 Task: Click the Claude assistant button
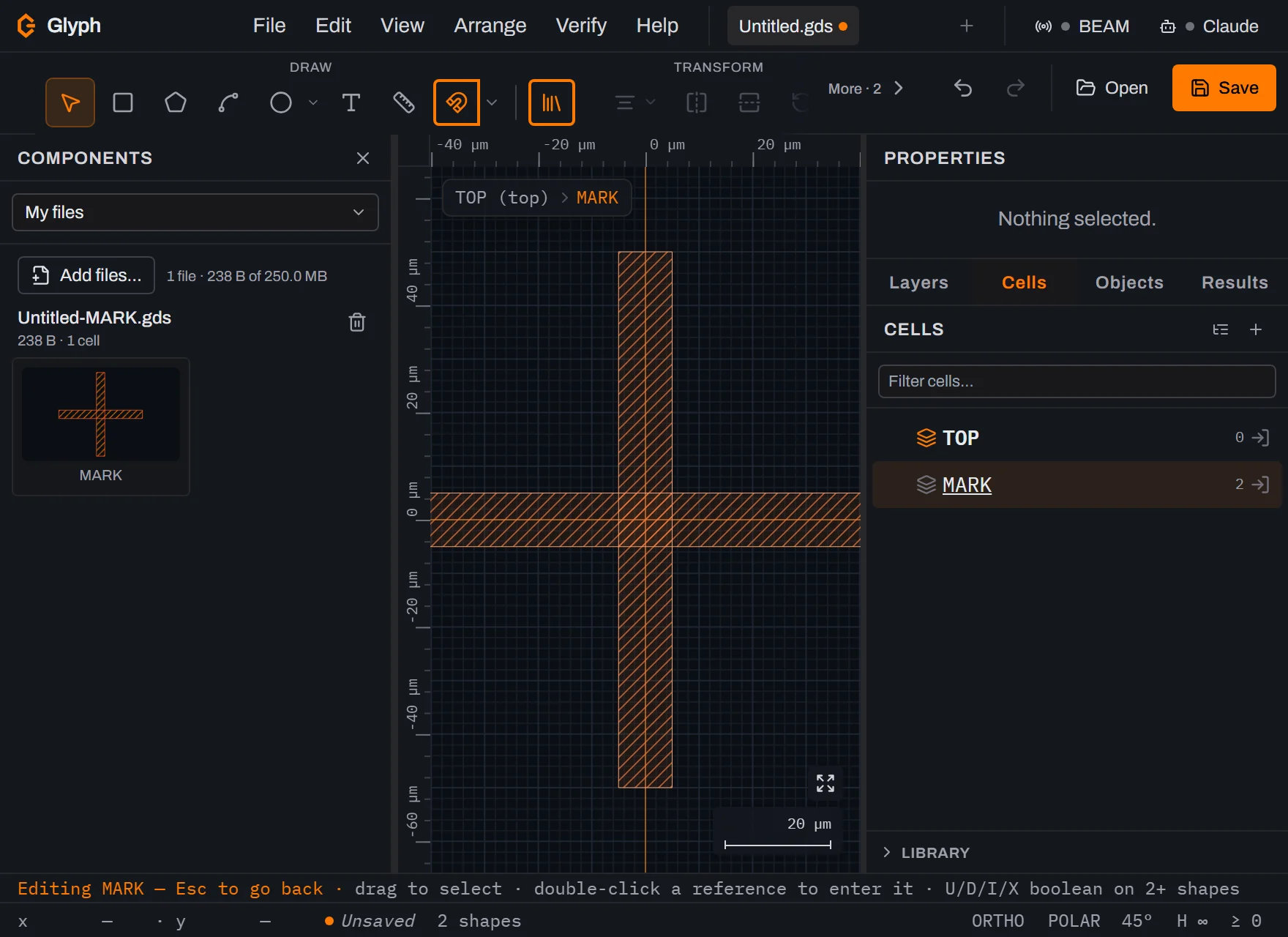tap(1209, 26)
